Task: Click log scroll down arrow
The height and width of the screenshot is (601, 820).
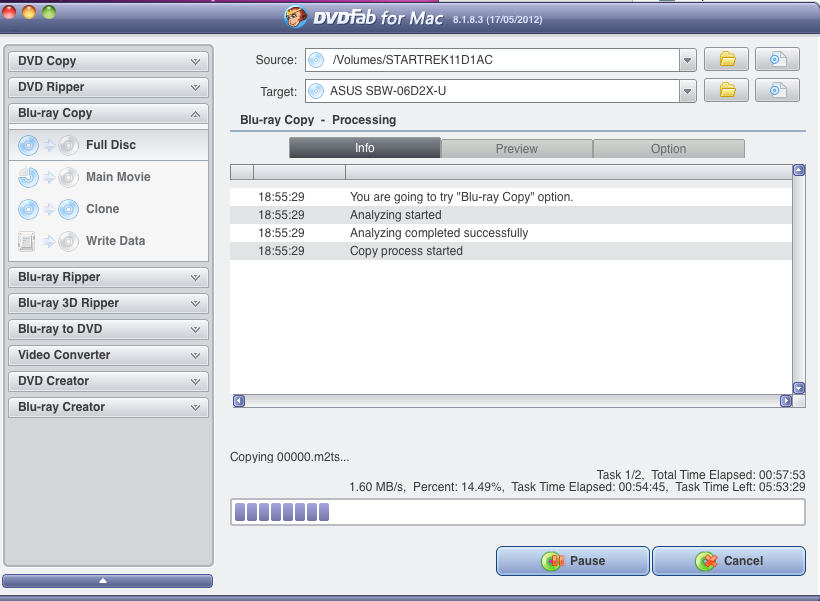Action: pos(799,388)
